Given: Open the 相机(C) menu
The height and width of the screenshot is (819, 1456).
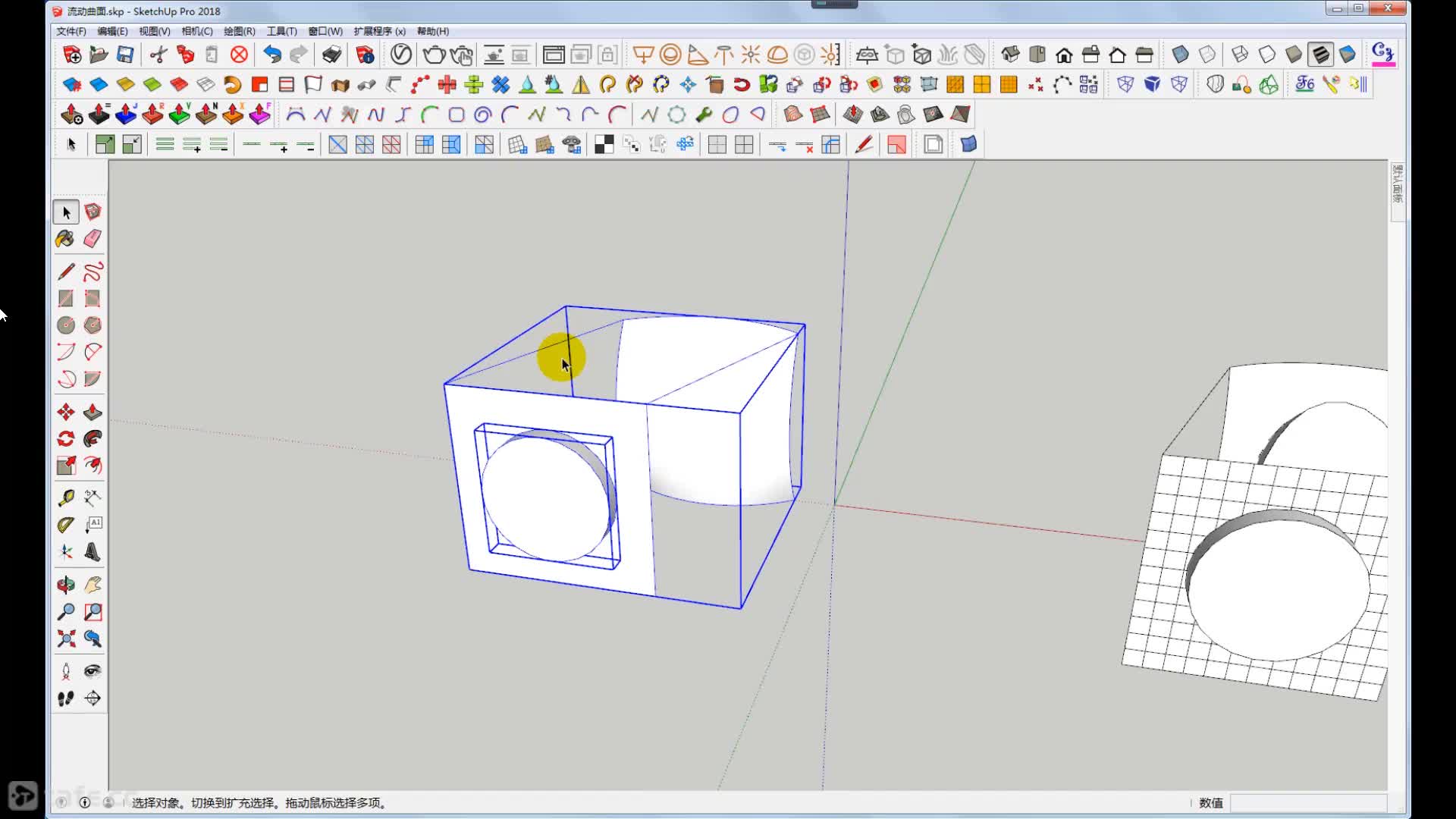Looking at the screenshot, I should [196, 31].
